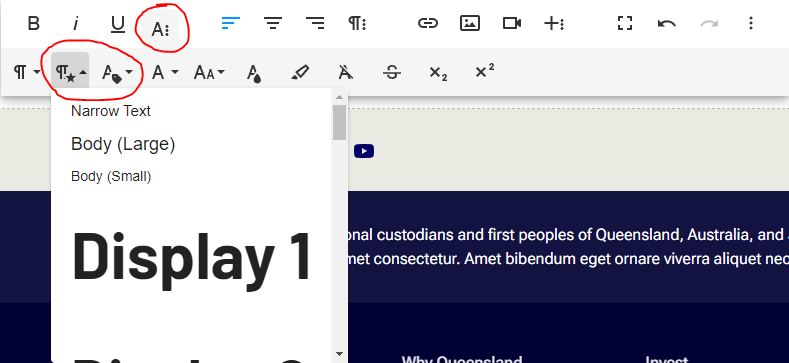Viewport: 789px width, 363px height.
Task: Click the Insert Link icon
Action: point(428,23)
